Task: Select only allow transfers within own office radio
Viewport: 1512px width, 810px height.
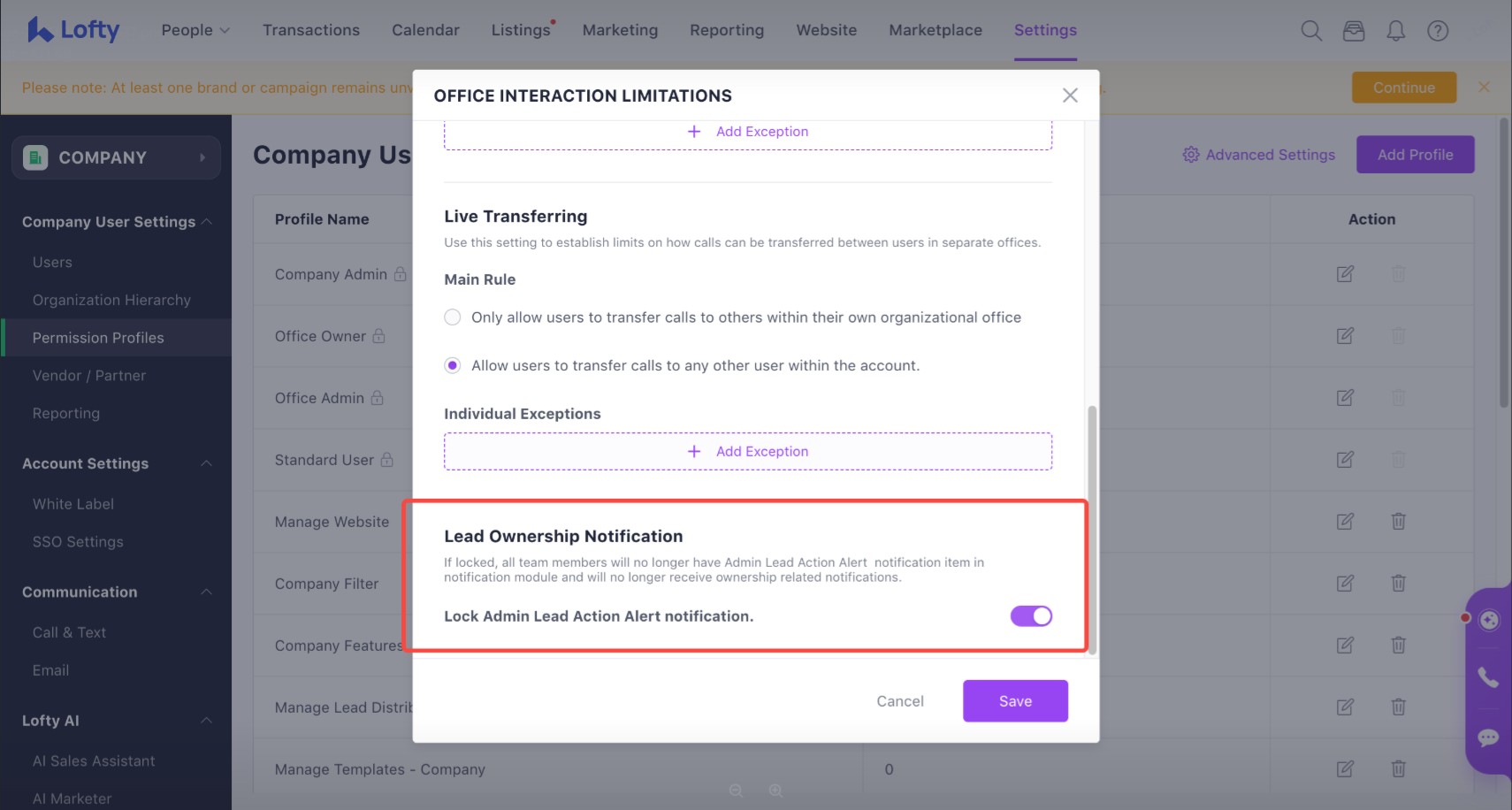Action: point(453,317)
